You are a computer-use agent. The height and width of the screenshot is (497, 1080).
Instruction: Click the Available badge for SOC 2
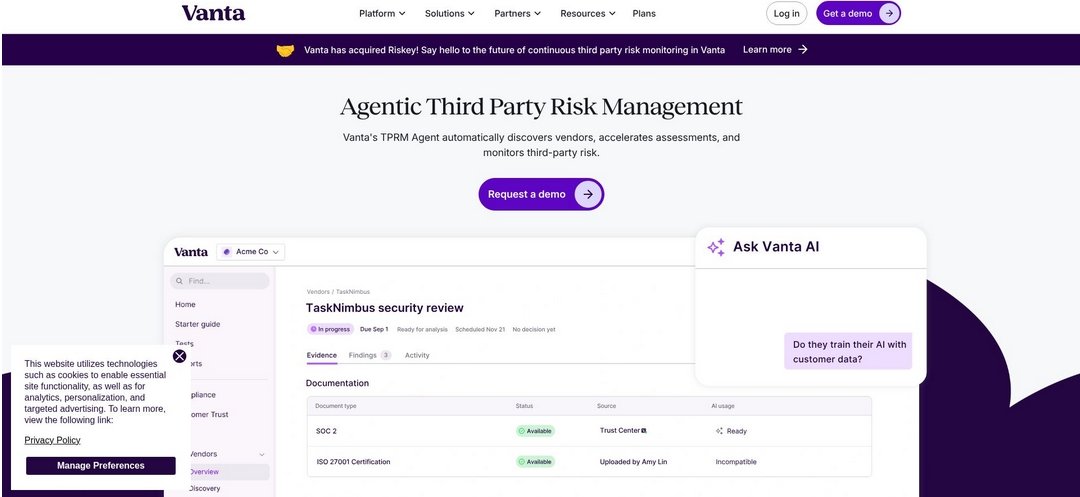tap(535, 431)
